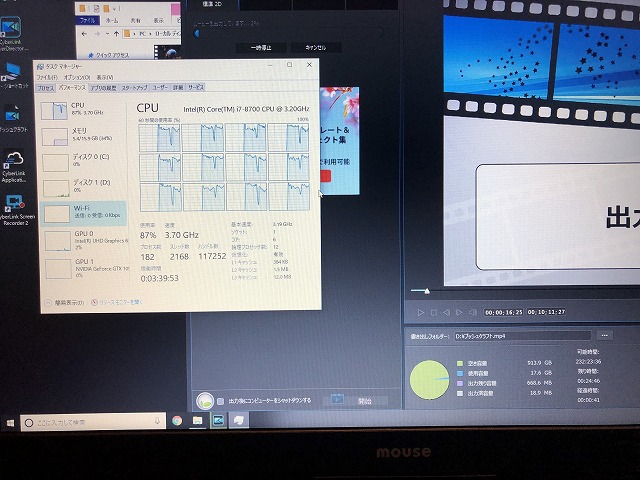Click microphone icon in taskbar search box
This screenshot has width=640, height=480.
pos(157,421)
